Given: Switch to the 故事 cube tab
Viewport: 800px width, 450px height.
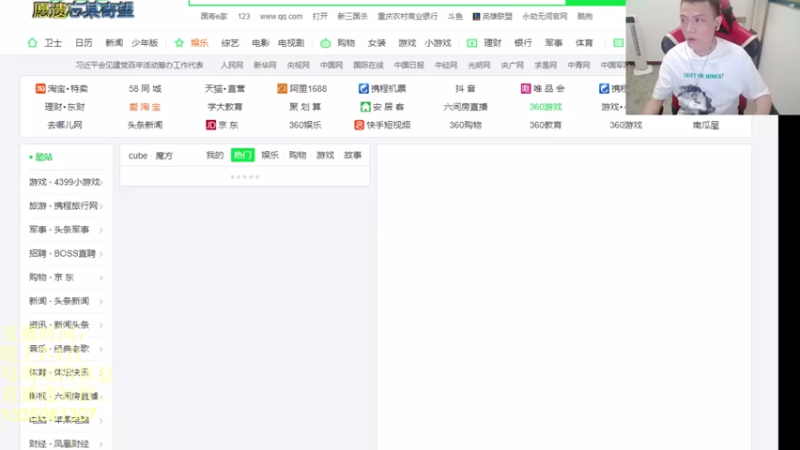Looking at the screenshot, I should pyautogui.click(x=353, y=155).
